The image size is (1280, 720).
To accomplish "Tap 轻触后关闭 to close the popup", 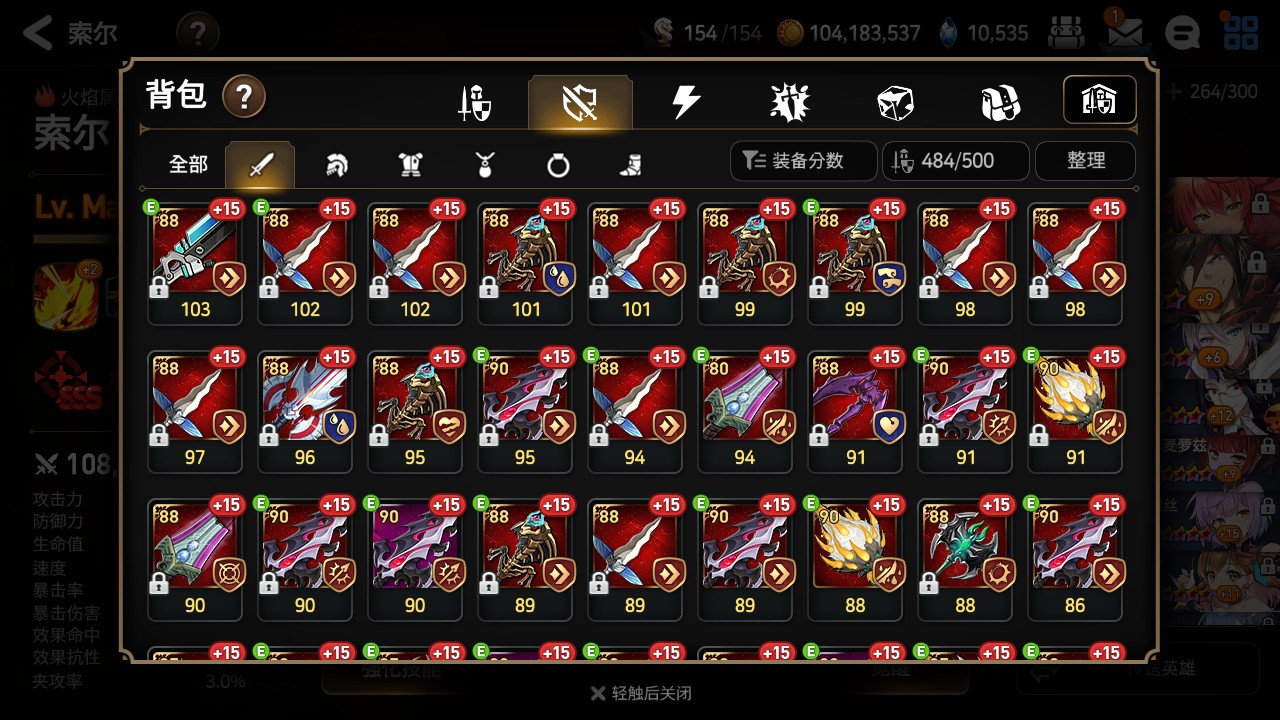I will coord(640,693).
